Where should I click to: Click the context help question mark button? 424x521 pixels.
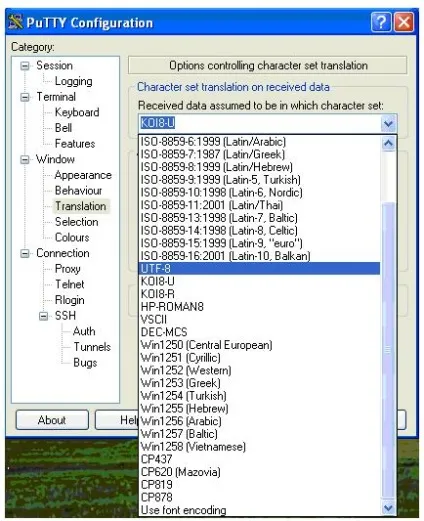381,22
